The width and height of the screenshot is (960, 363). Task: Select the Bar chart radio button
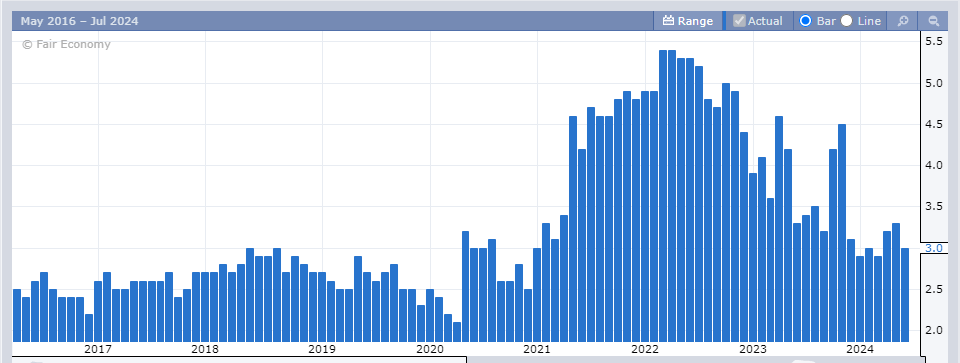tap(806, 21)
